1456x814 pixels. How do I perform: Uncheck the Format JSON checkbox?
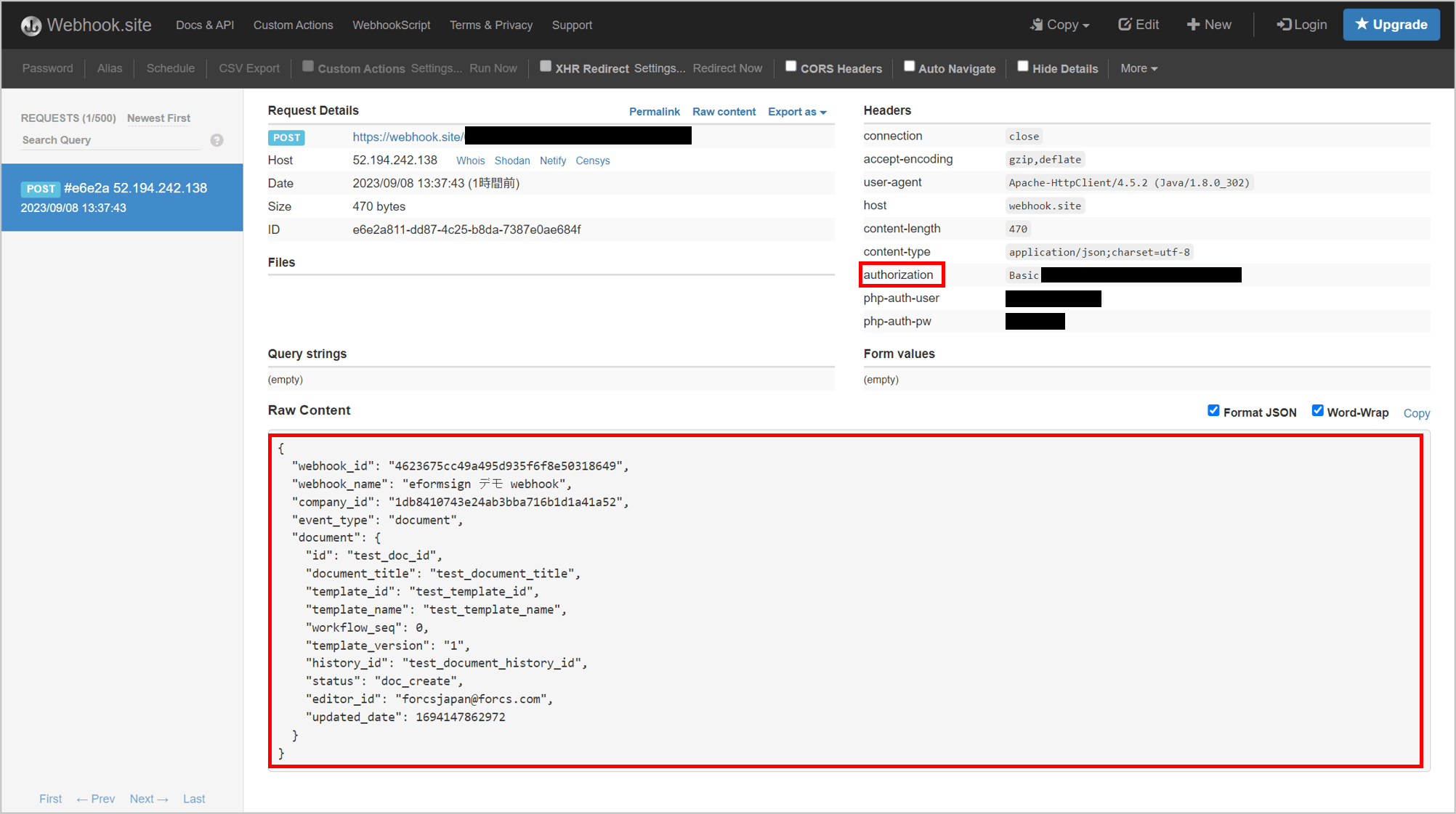[1213, 410]
